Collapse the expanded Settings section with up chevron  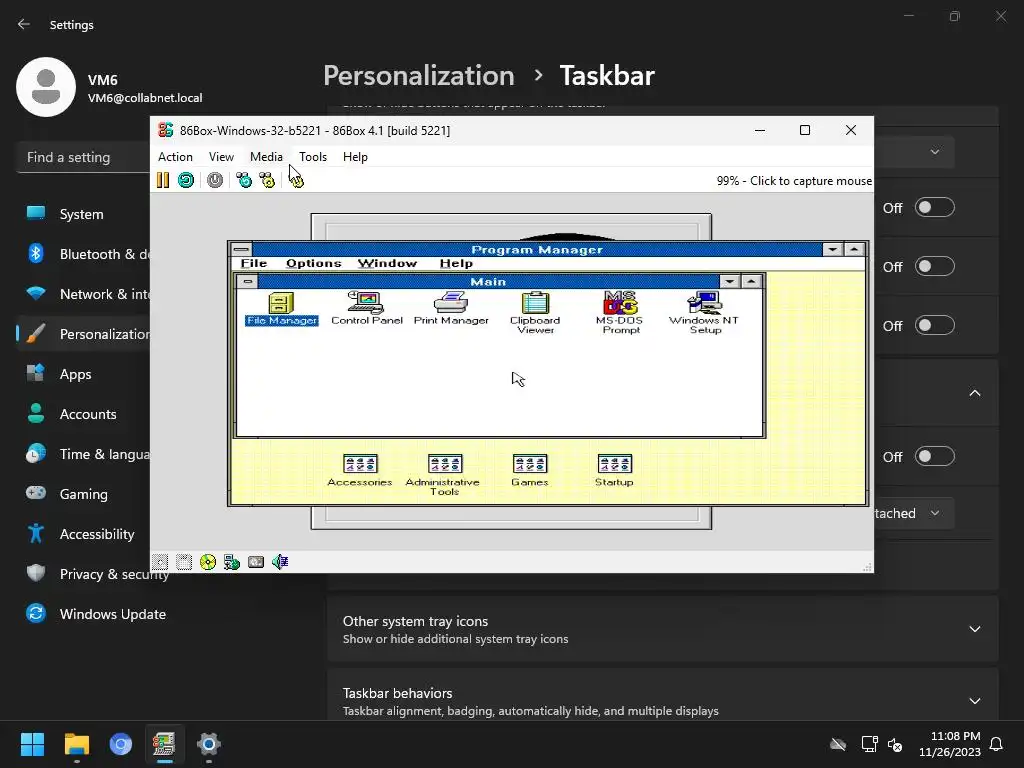coord(974,393)
